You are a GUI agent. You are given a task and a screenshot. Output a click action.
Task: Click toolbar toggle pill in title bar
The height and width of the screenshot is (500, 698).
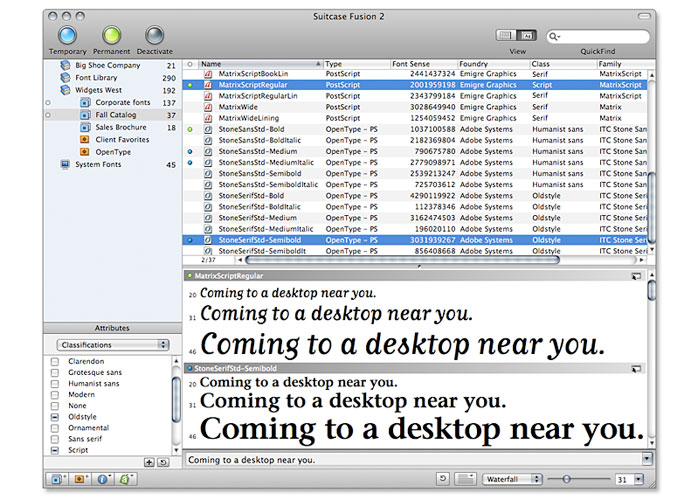click(x=644, y=16)
